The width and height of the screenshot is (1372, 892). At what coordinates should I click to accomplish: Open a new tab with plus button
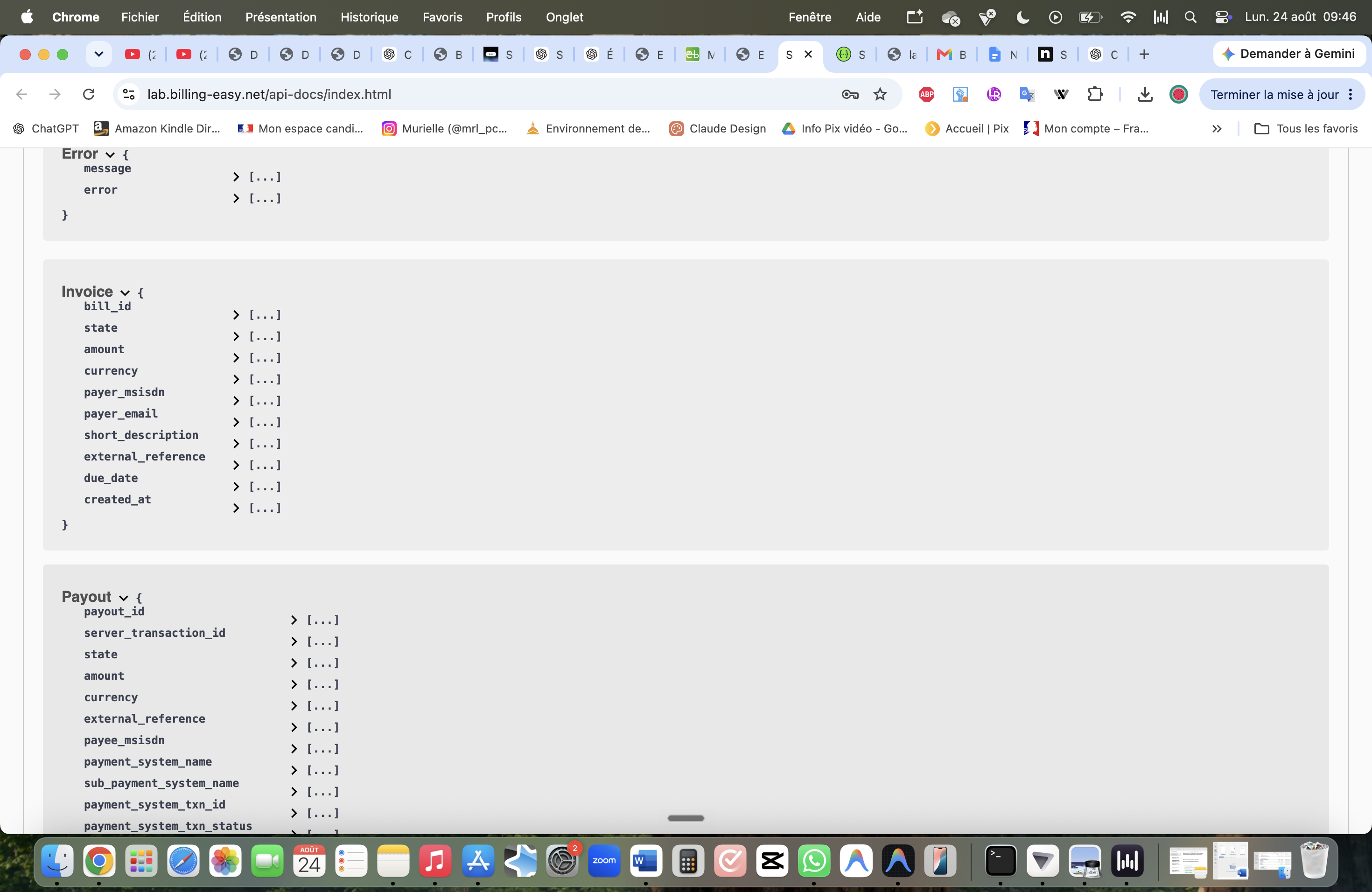1144,54
